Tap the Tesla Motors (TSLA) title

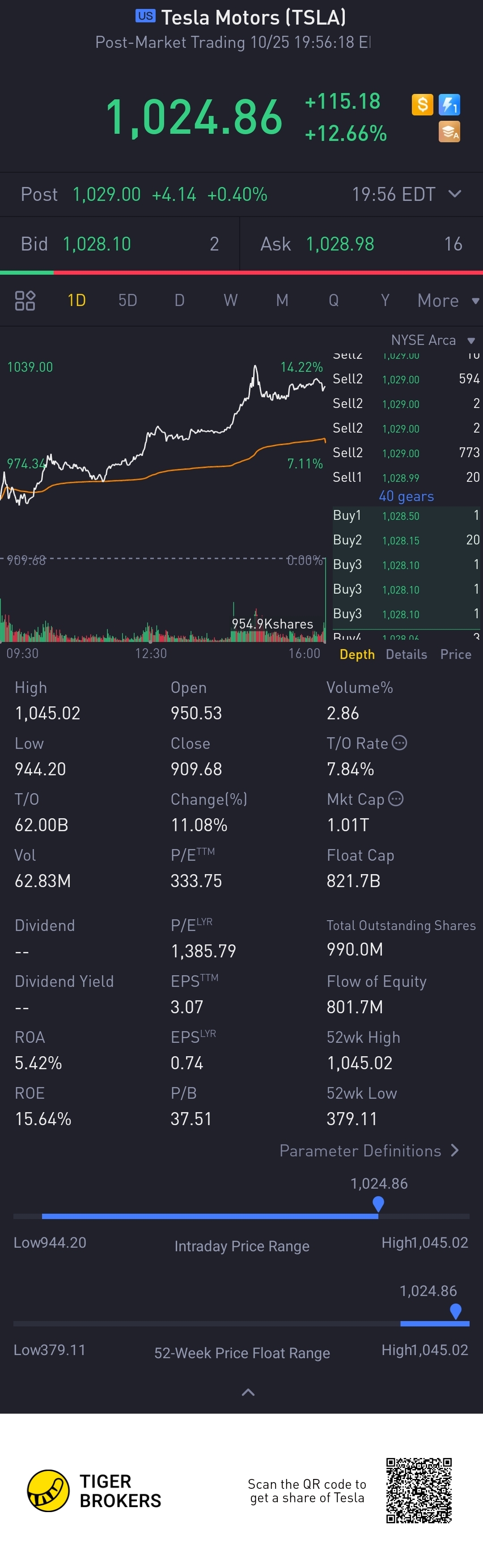point(254,17)
